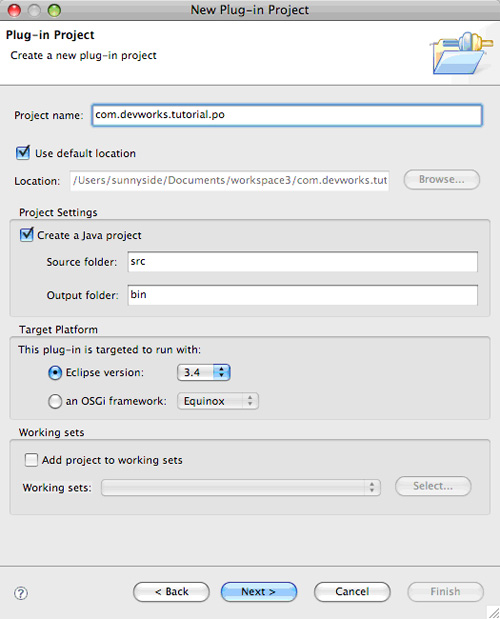This screenshot has width=500, height=619.
Task: Click the 'Plug-in Project' heading
Action: tap(50, 35)
